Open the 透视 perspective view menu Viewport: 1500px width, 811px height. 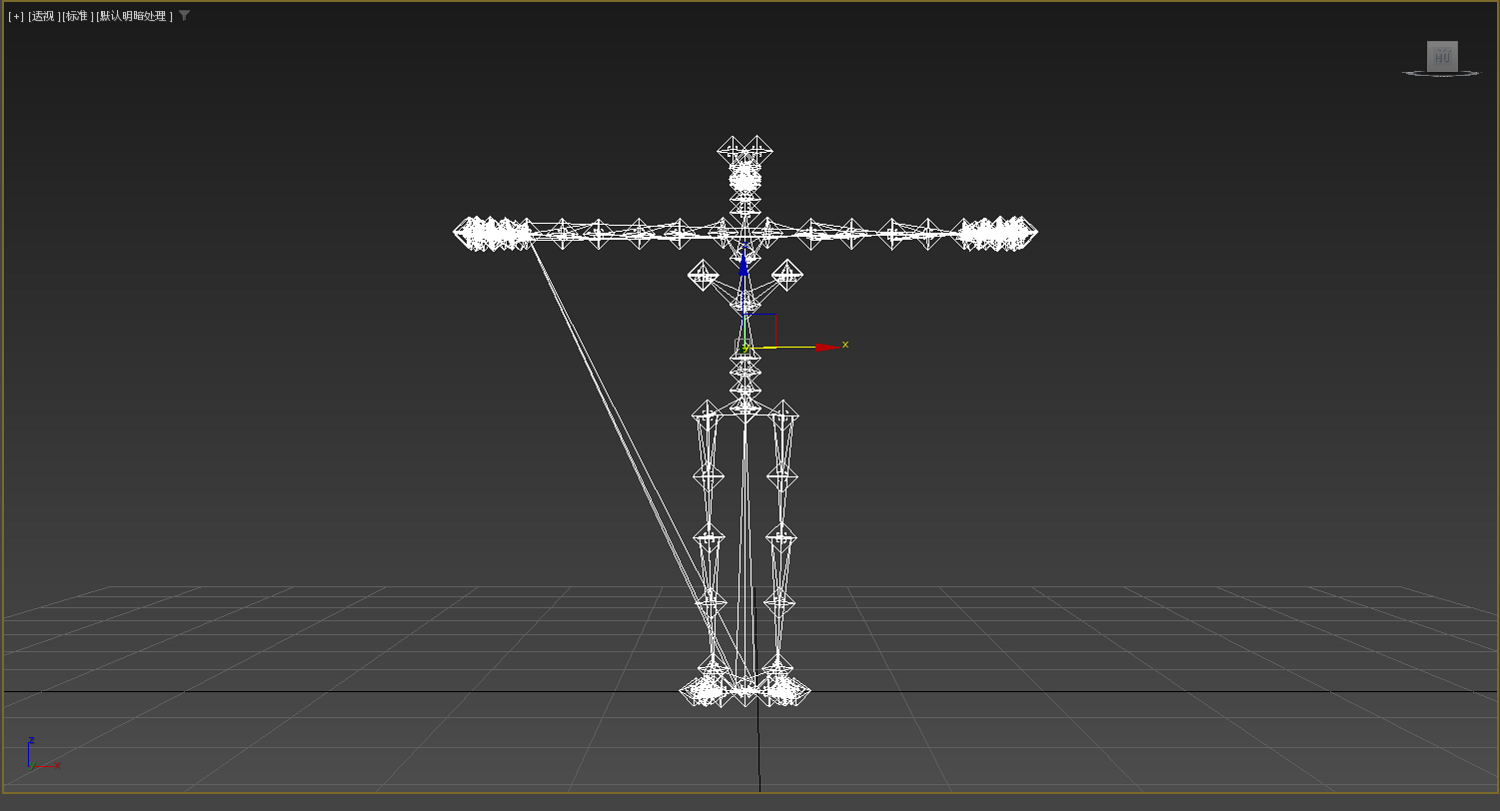44,16
